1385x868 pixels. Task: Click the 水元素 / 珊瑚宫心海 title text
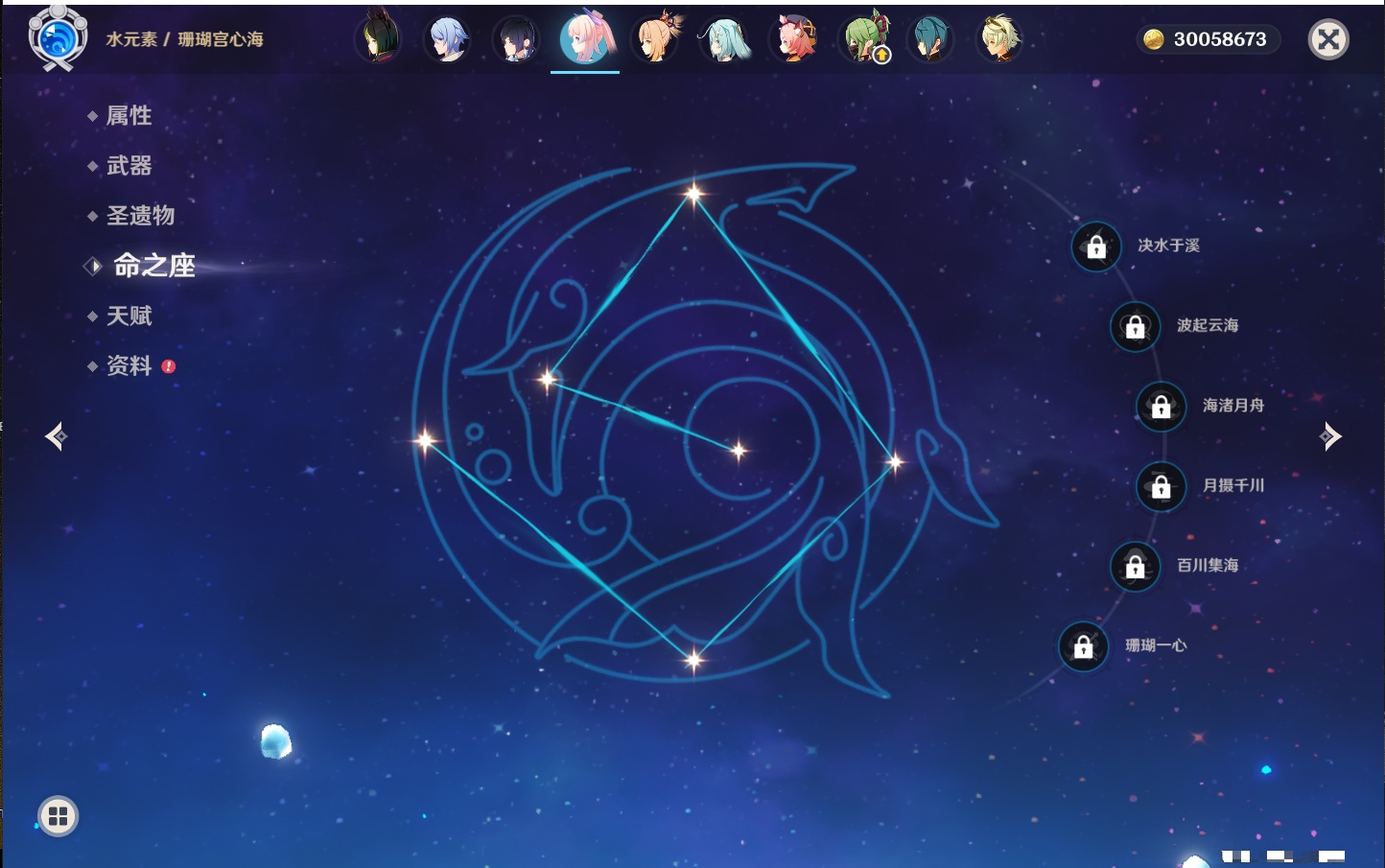click(184, 39)
